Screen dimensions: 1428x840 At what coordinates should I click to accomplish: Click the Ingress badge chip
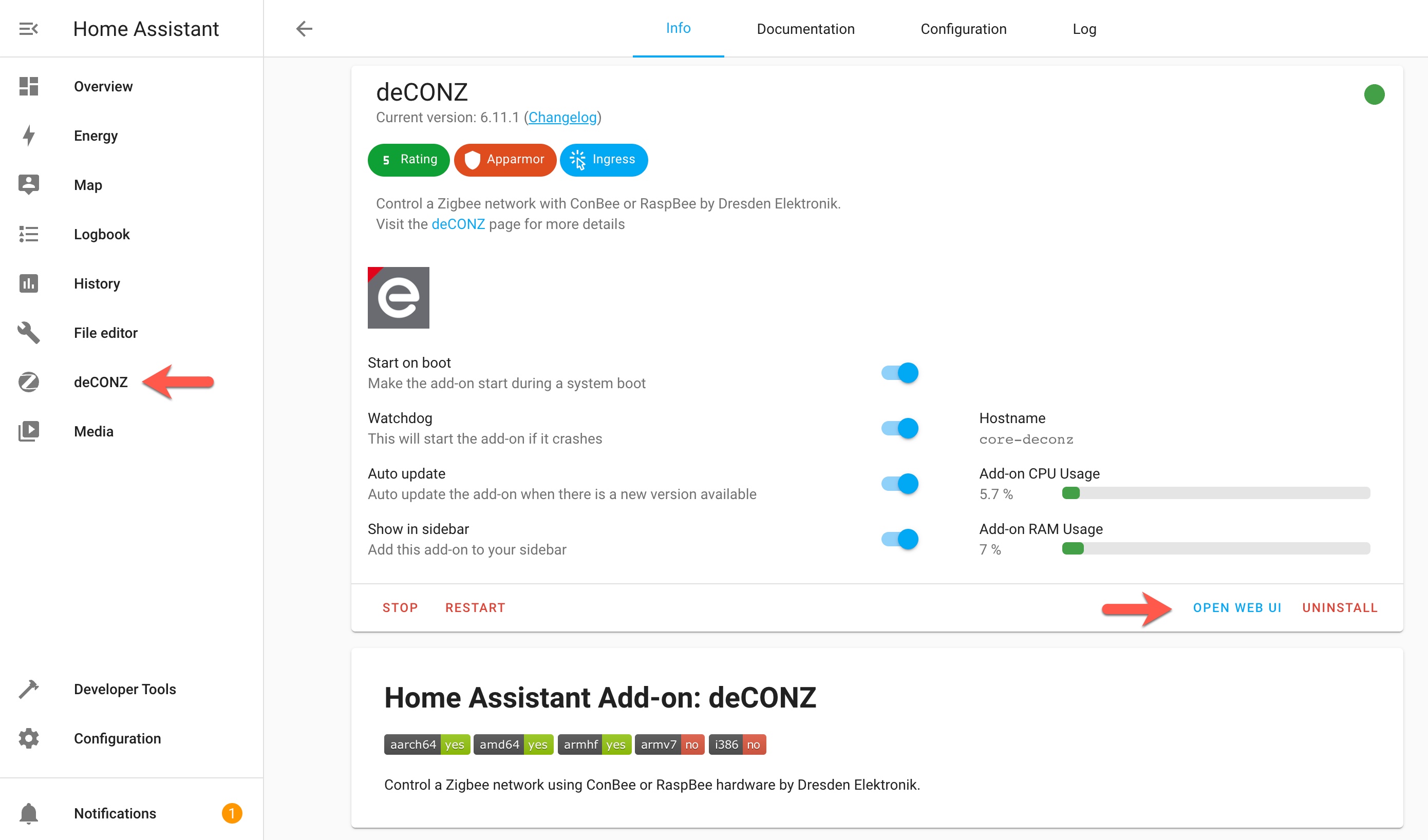coord(604,160)
